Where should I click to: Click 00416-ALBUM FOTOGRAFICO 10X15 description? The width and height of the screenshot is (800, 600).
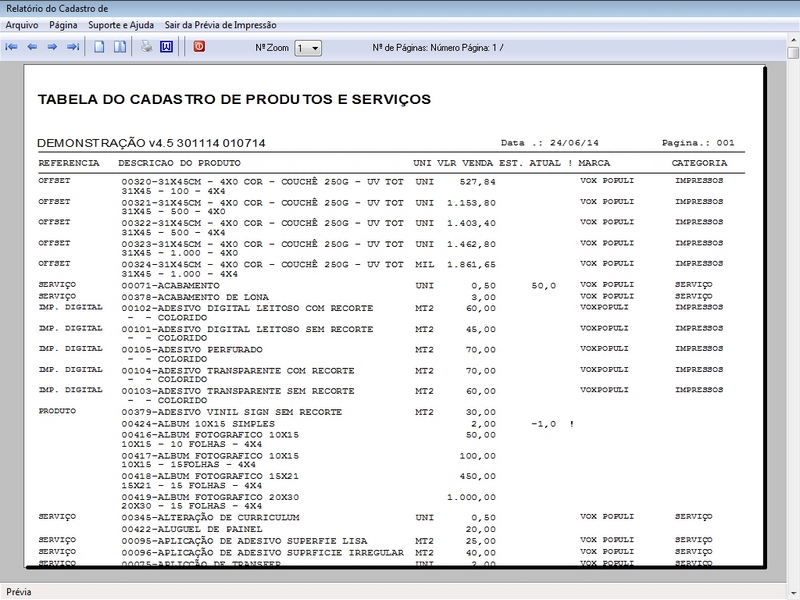click(210, 435)
